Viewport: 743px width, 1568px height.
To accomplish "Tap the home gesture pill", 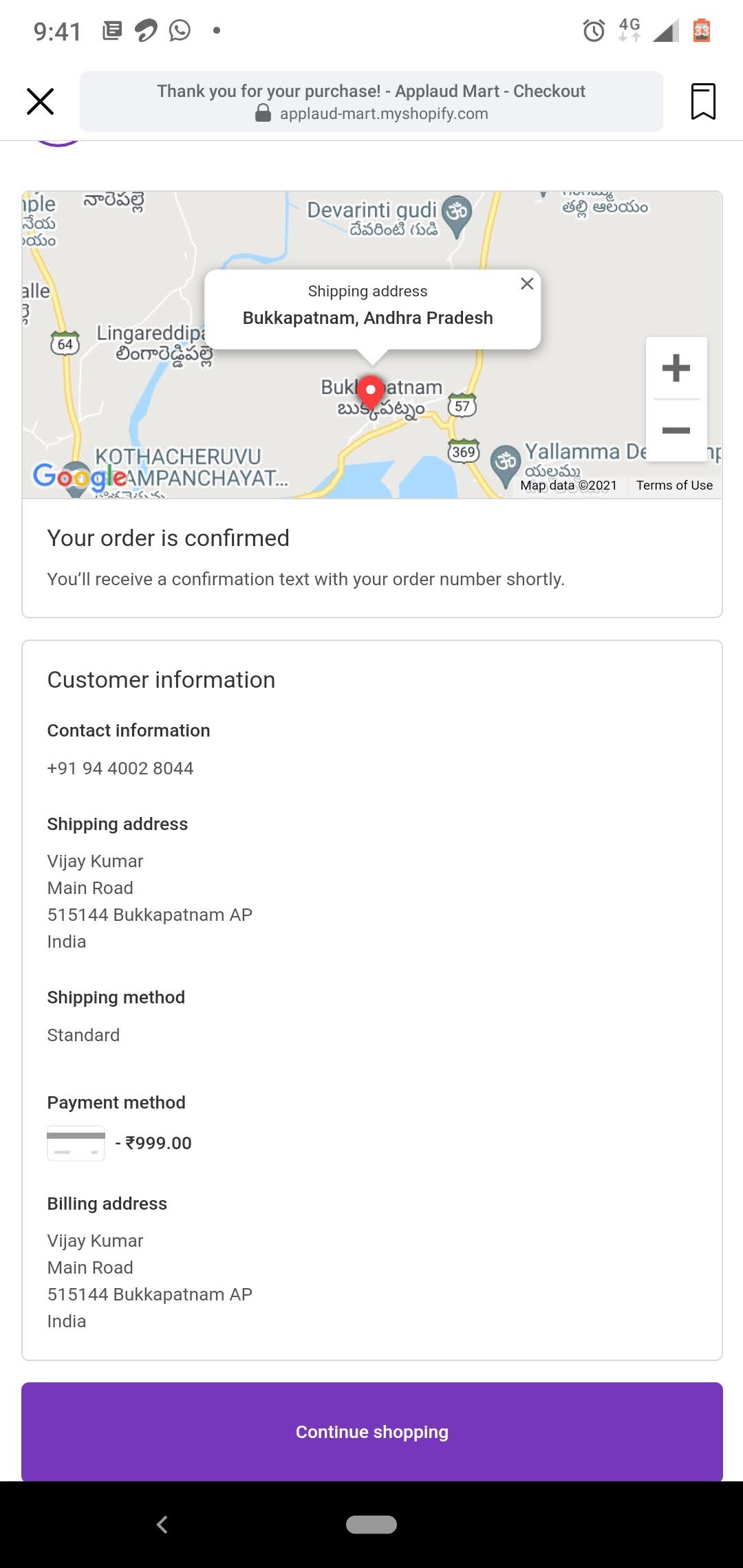I will [371, 1525].
